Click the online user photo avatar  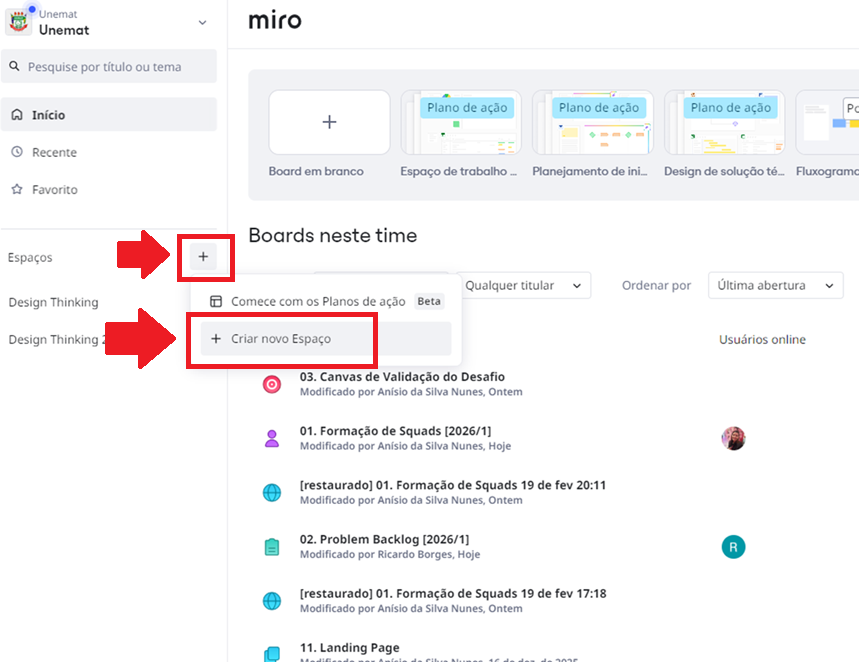(x=733, y=438)
